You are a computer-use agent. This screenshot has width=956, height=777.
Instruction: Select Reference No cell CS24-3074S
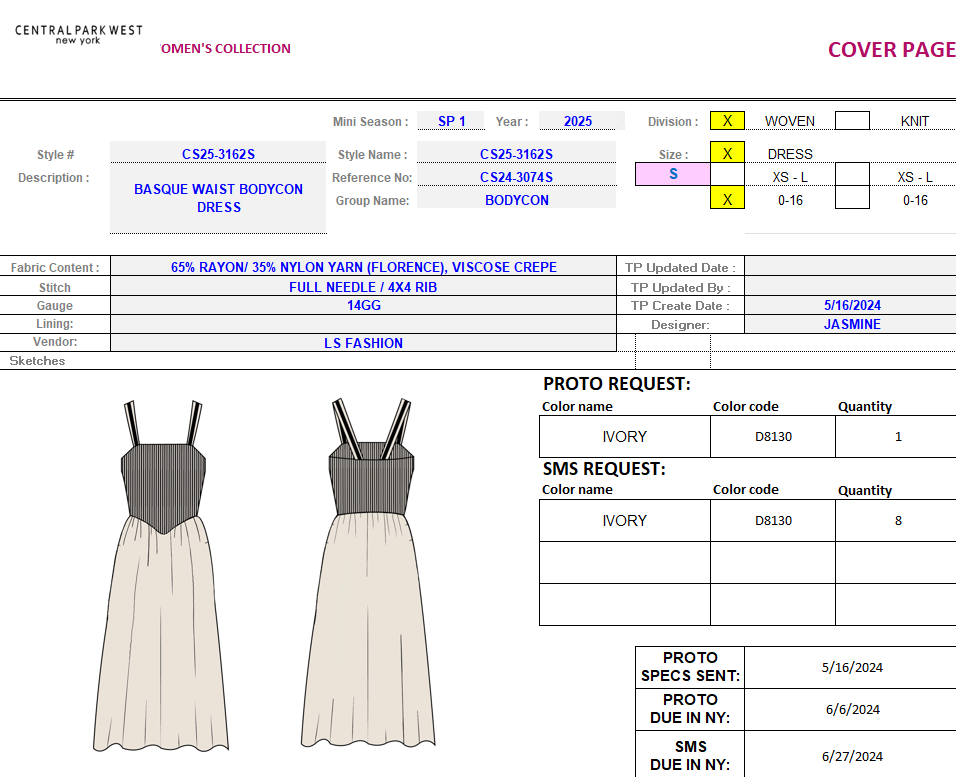516,176
